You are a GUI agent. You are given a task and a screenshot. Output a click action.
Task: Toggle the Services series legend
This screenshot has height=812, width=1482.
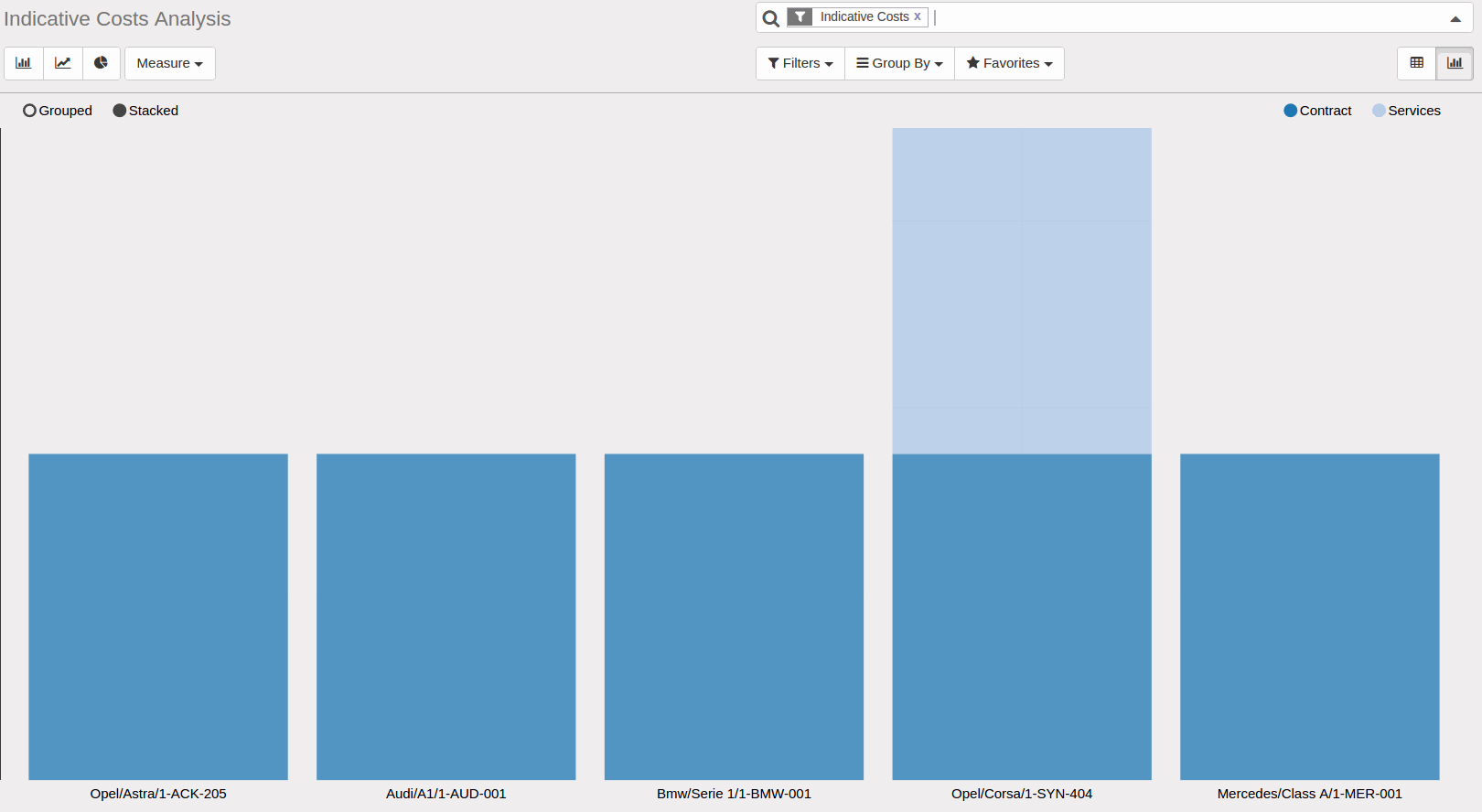pos(1406,111)
